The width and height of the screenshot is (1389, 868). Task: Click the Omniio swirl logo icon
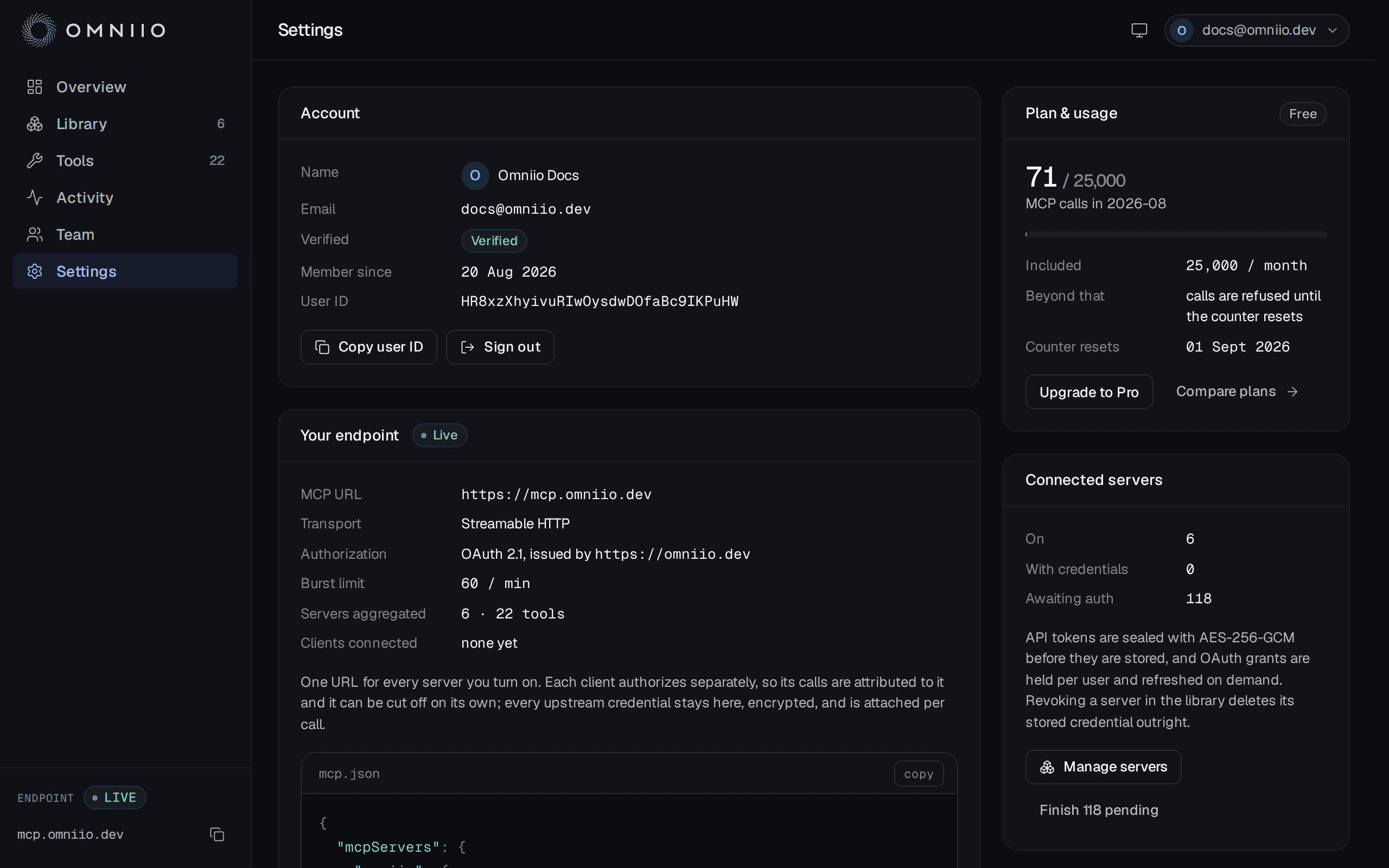tap(39, 30)
